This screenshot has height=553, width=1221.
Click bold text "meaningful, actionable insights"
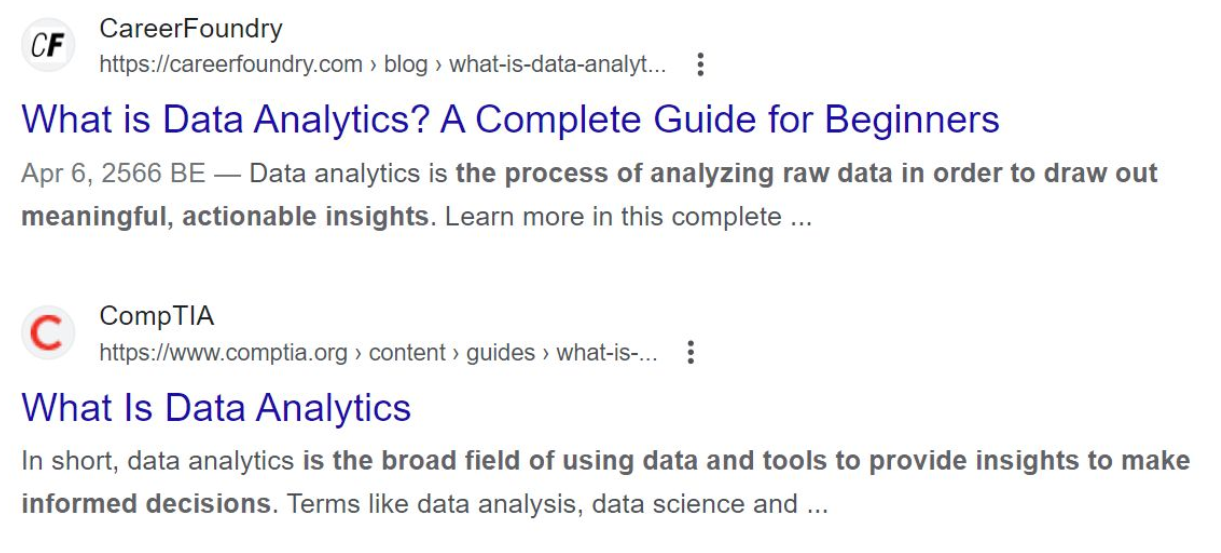(224, 216)
